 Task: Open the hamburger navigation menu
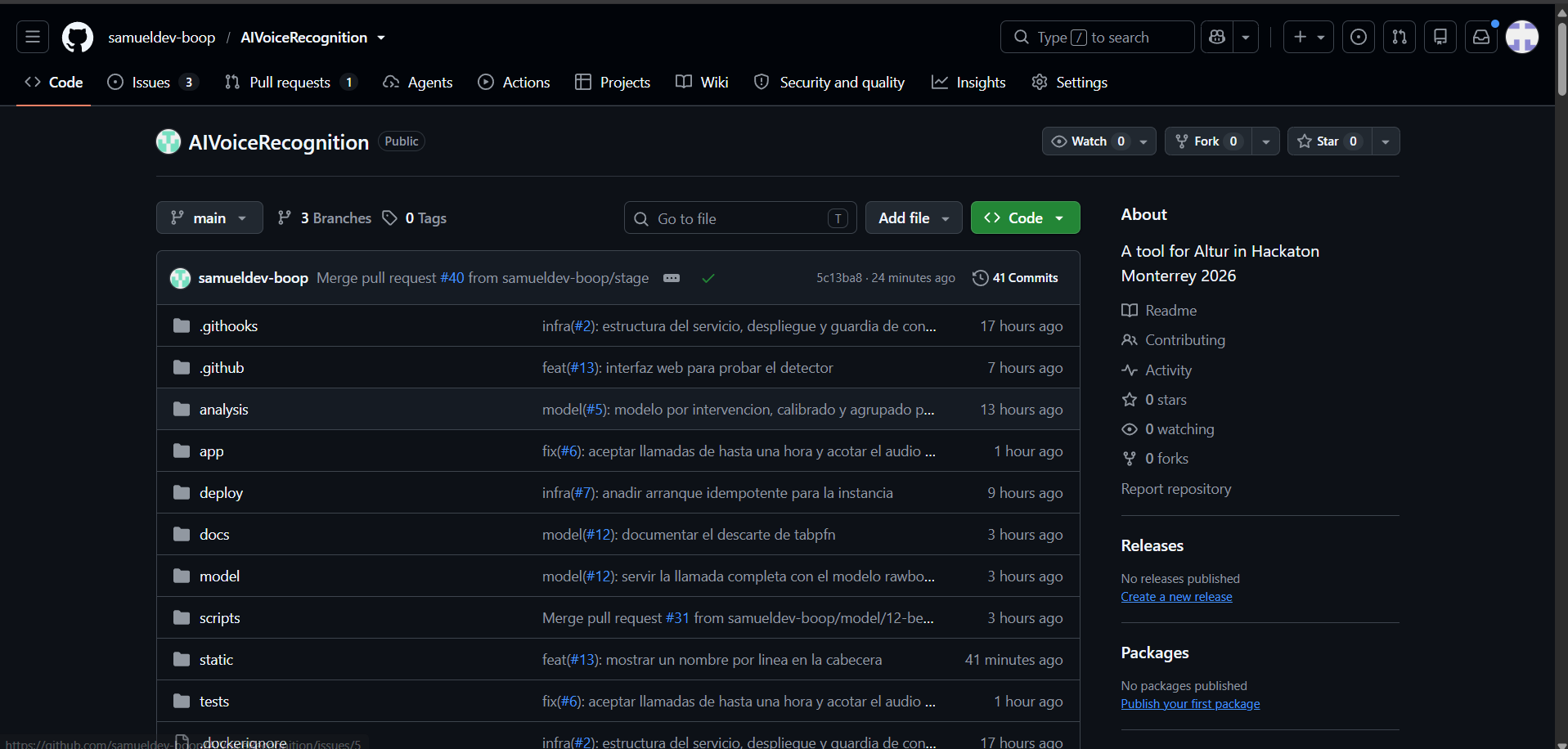[33, 37]
